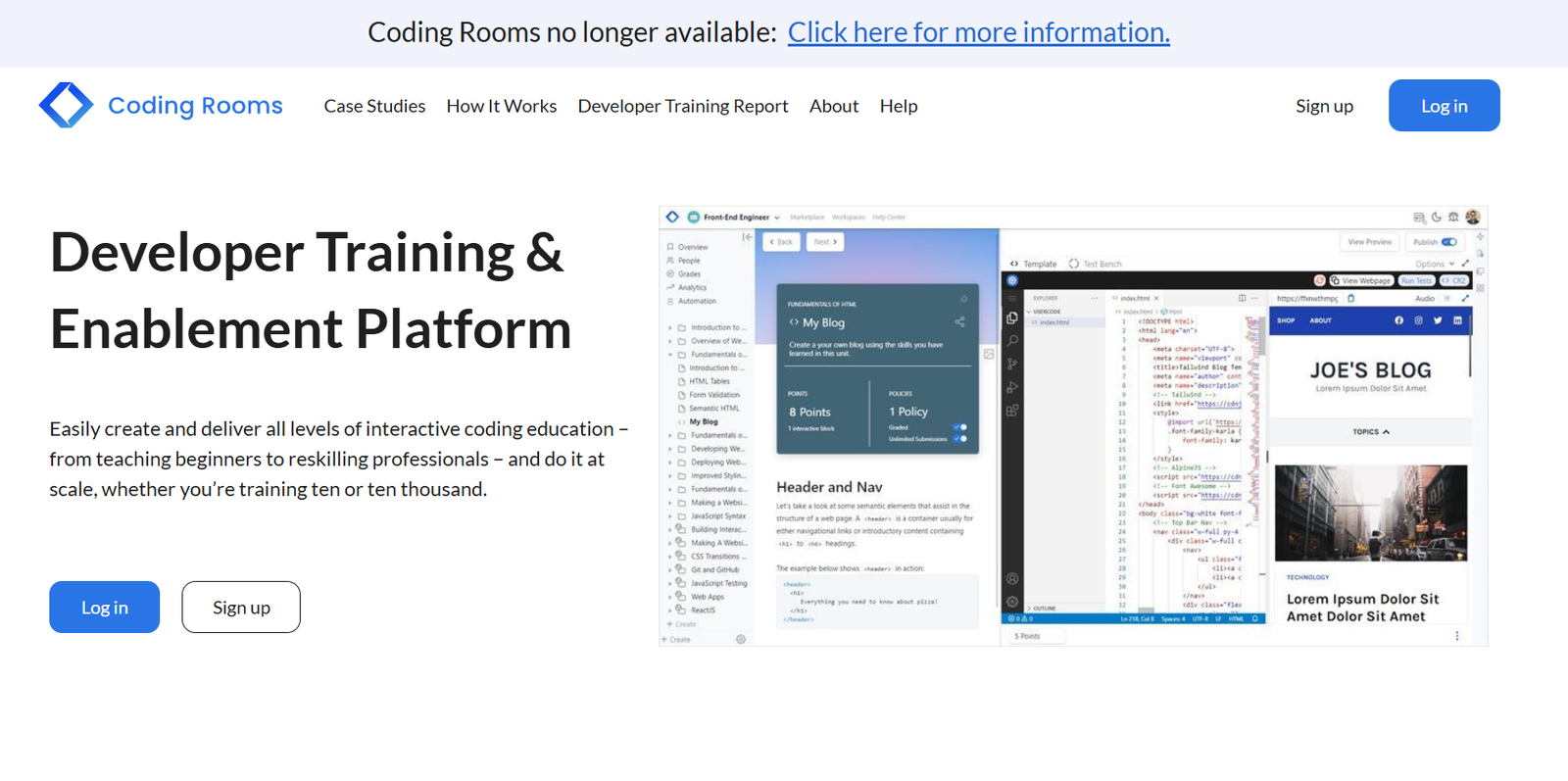Toggle the Publish switch

point(1448,242)
